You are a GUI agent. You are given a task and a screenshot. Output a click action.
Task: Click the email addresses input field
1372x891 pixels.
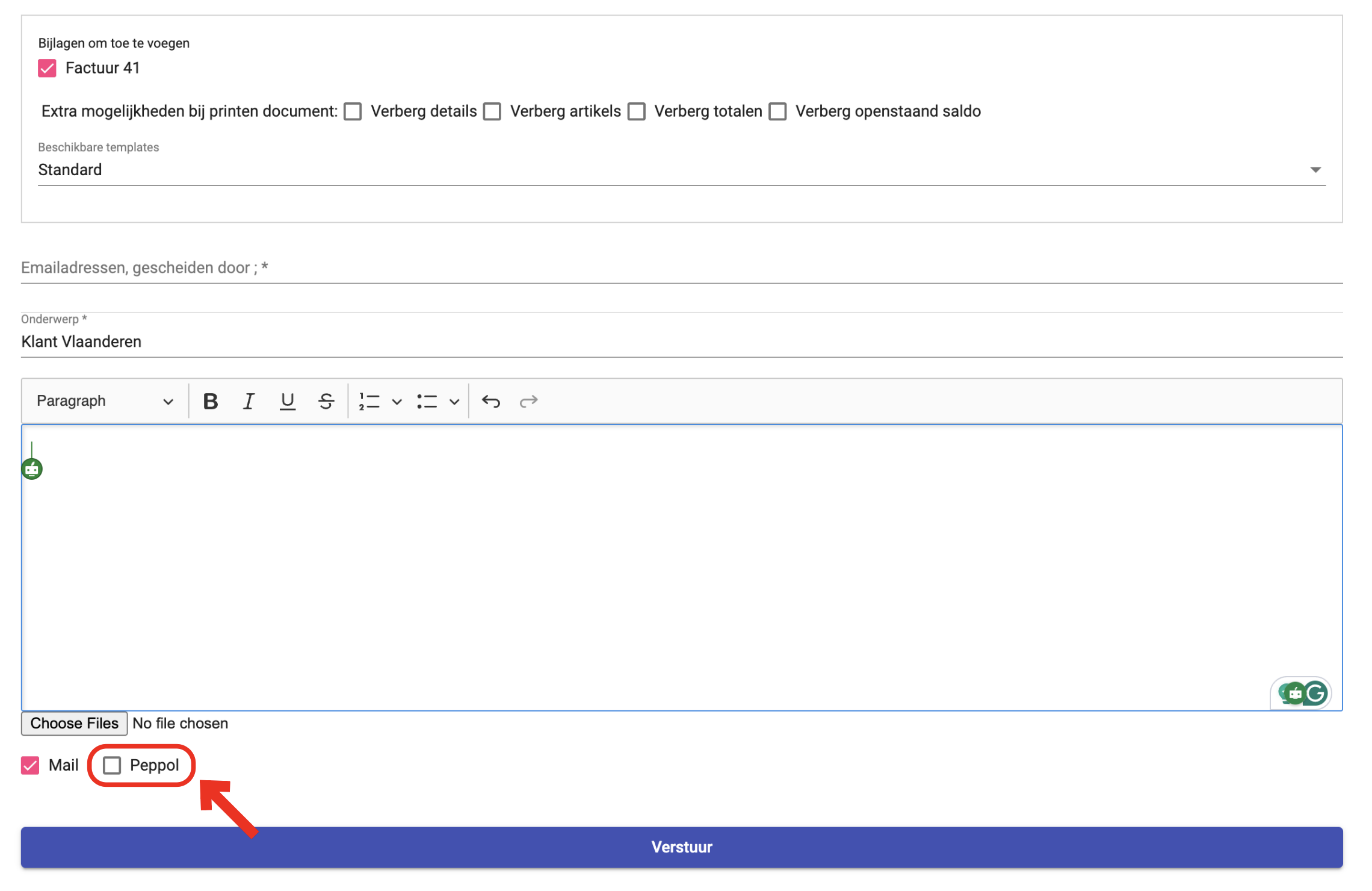tap(681, 268)
